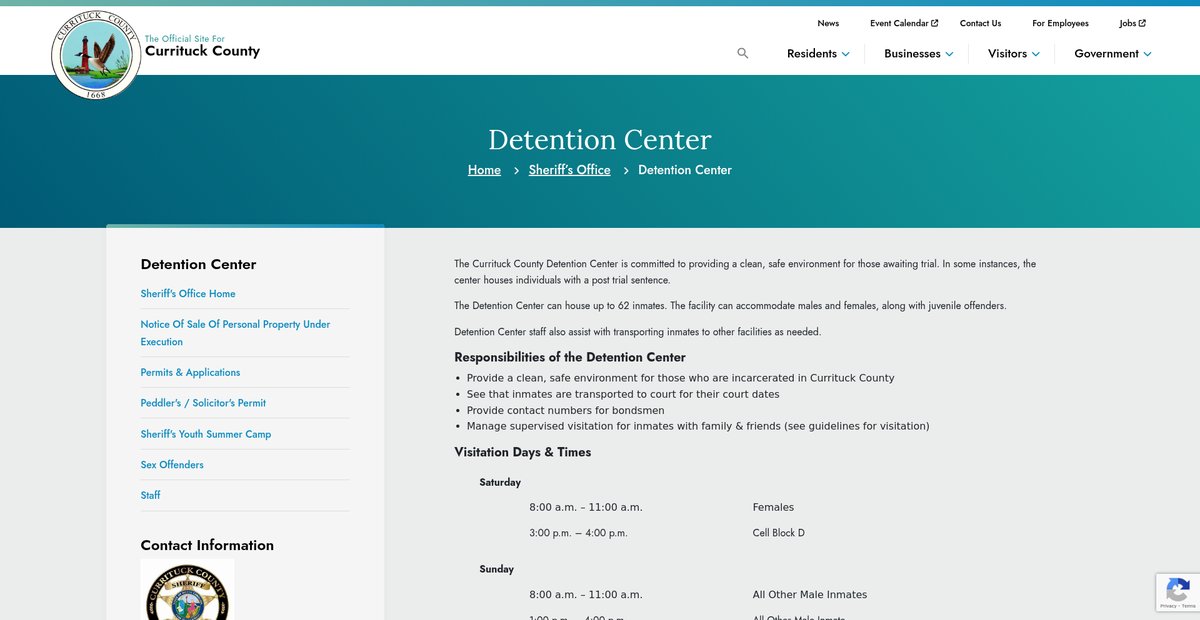Open Permits & Applications in sidebar
Image resolution: width=1200 pixels, height=620 pixels.
(190, 373)
